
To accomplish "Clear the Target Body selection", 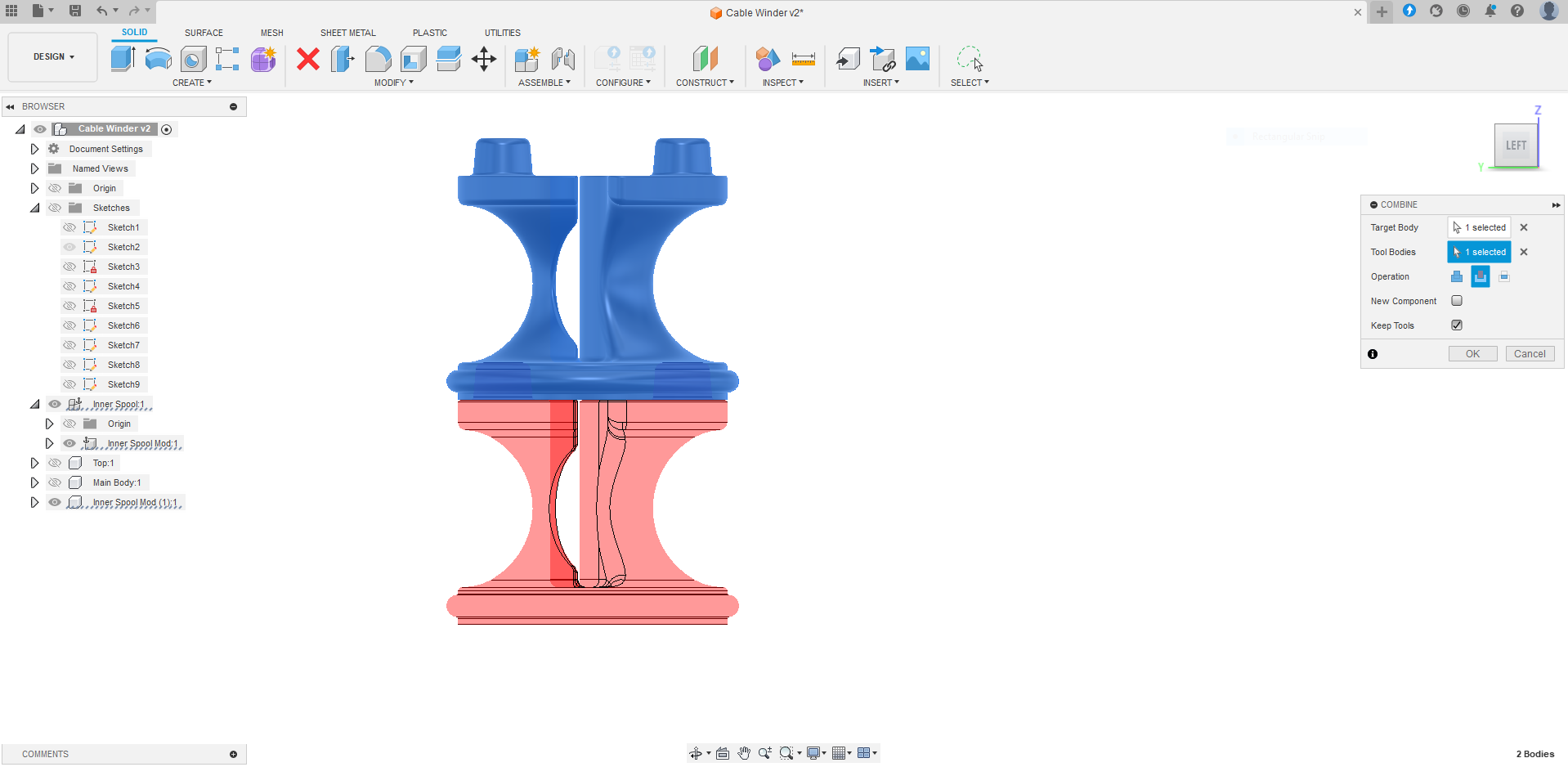I will [x=1524, y=227].
